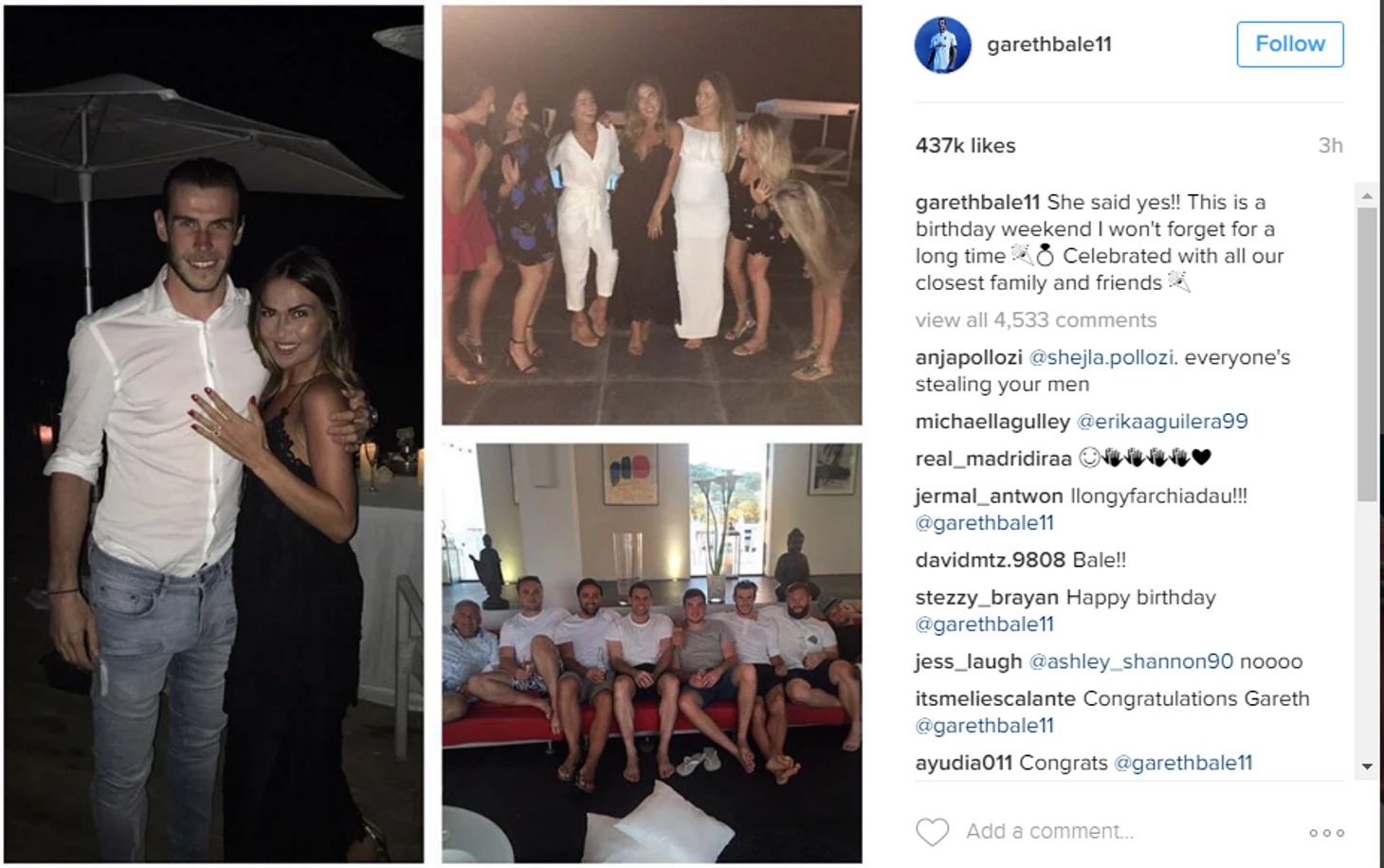Open the men on red sofa photo

652,653
